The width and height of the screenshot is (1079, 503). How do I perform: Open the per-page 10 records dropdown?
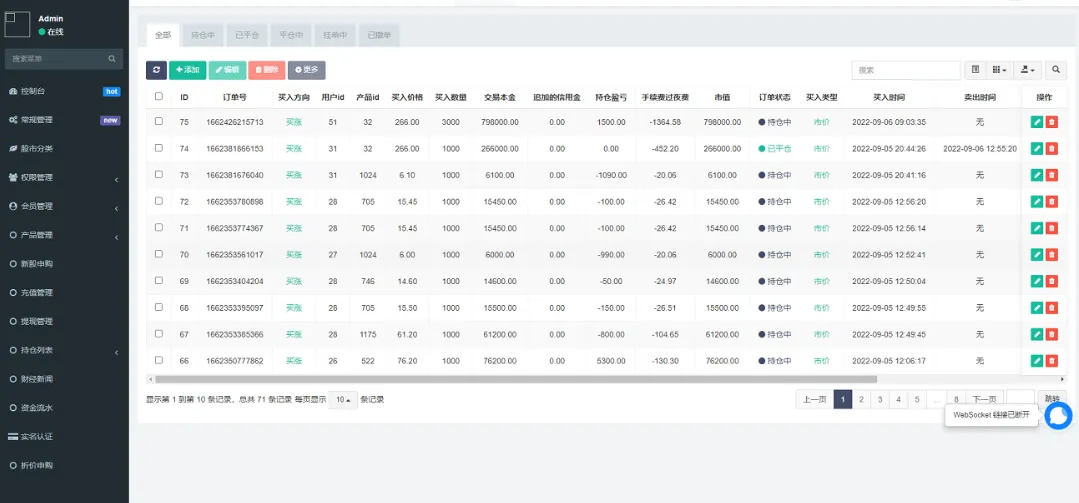343,400
